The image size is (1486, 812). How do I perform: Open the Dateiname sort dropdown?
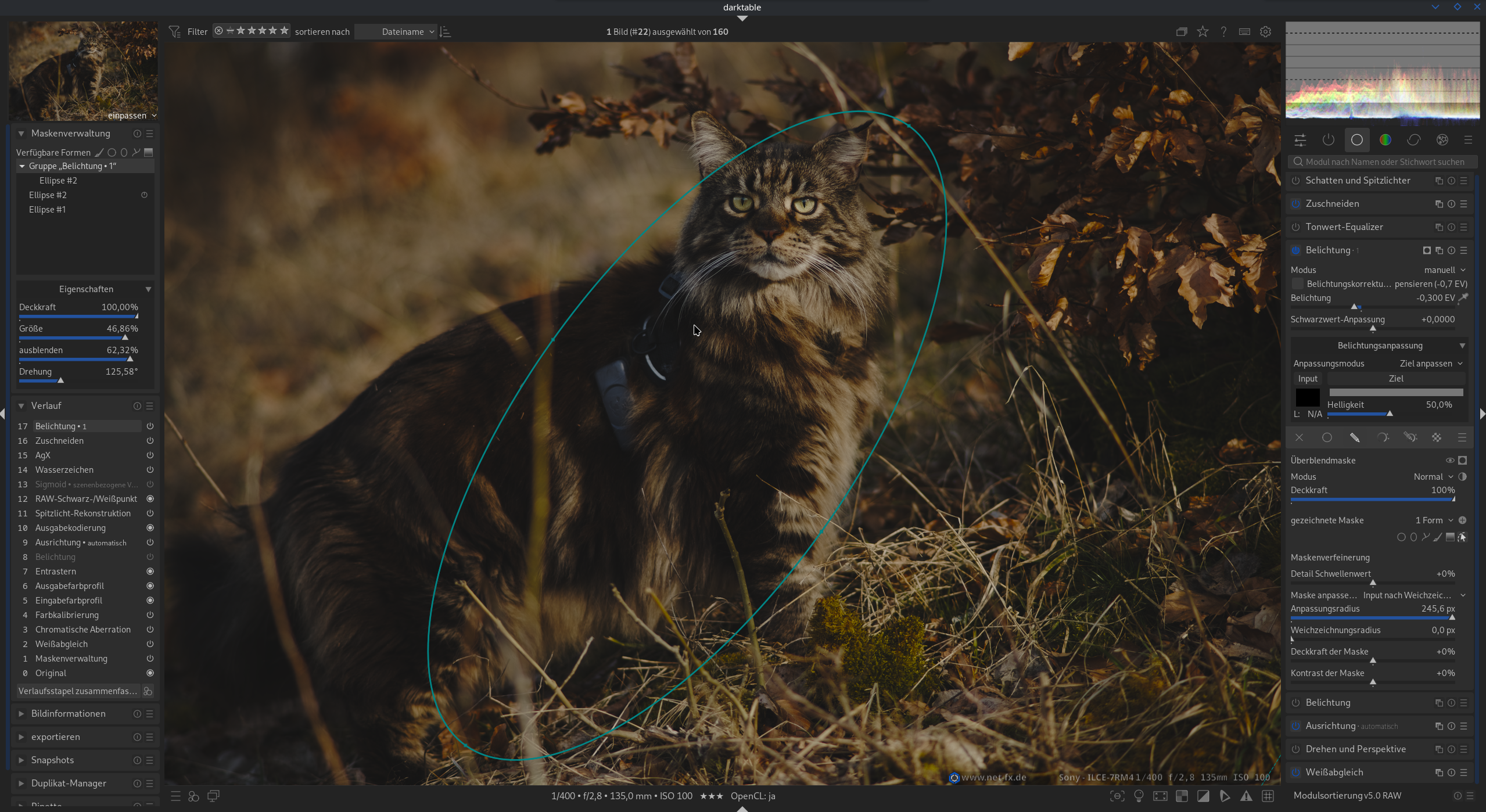pyautogui.click(x=402, y=32)
